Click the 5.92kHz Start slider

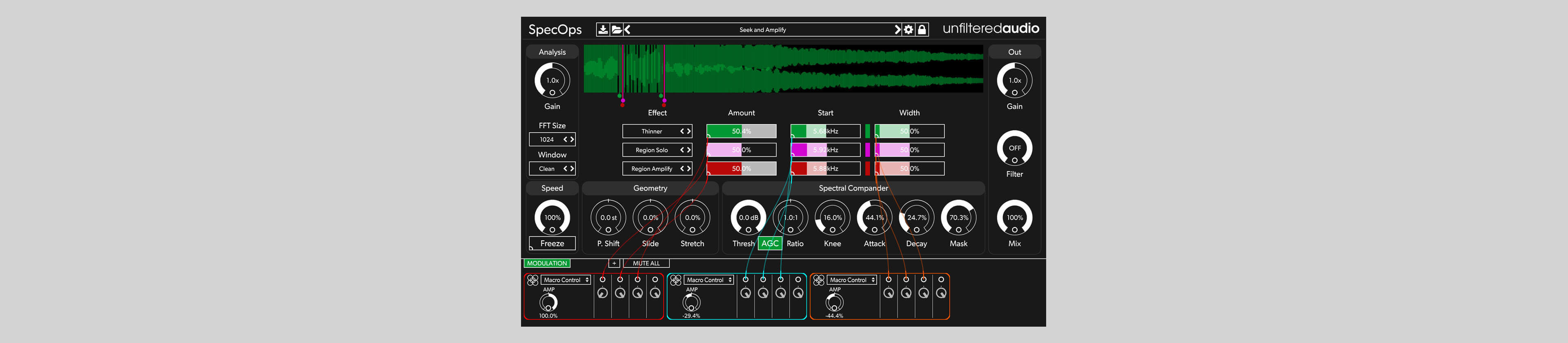825,150
